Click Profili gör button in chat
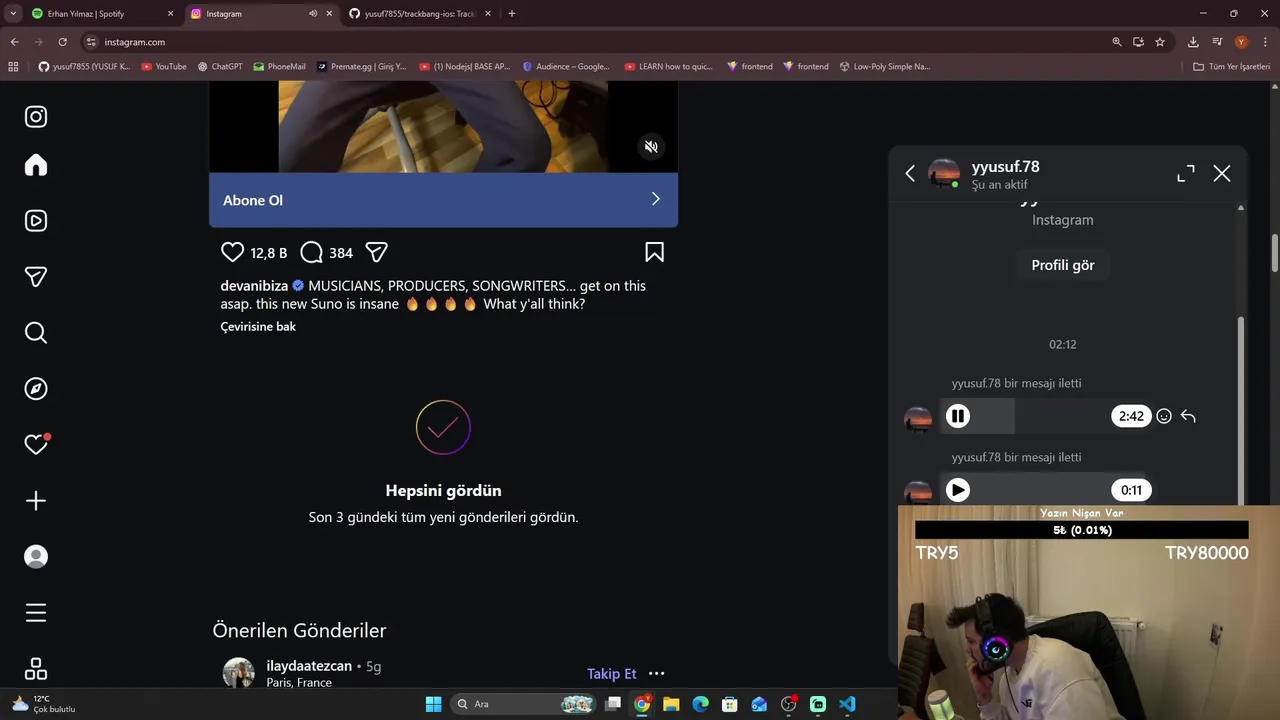1280x720 pixels. (1063, 265)
